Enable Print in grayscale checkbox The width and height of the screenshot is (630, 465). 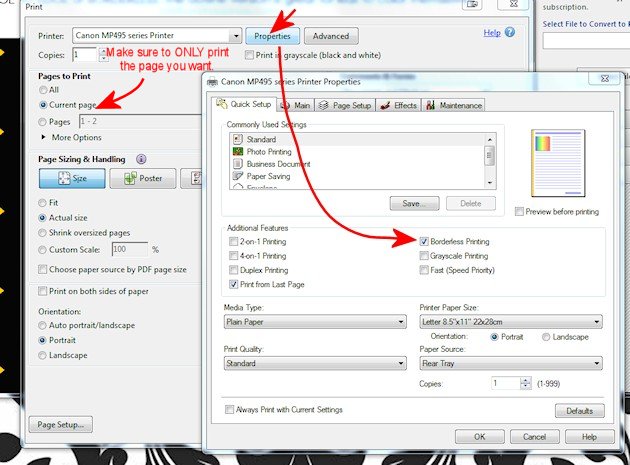tap(250, 55)
